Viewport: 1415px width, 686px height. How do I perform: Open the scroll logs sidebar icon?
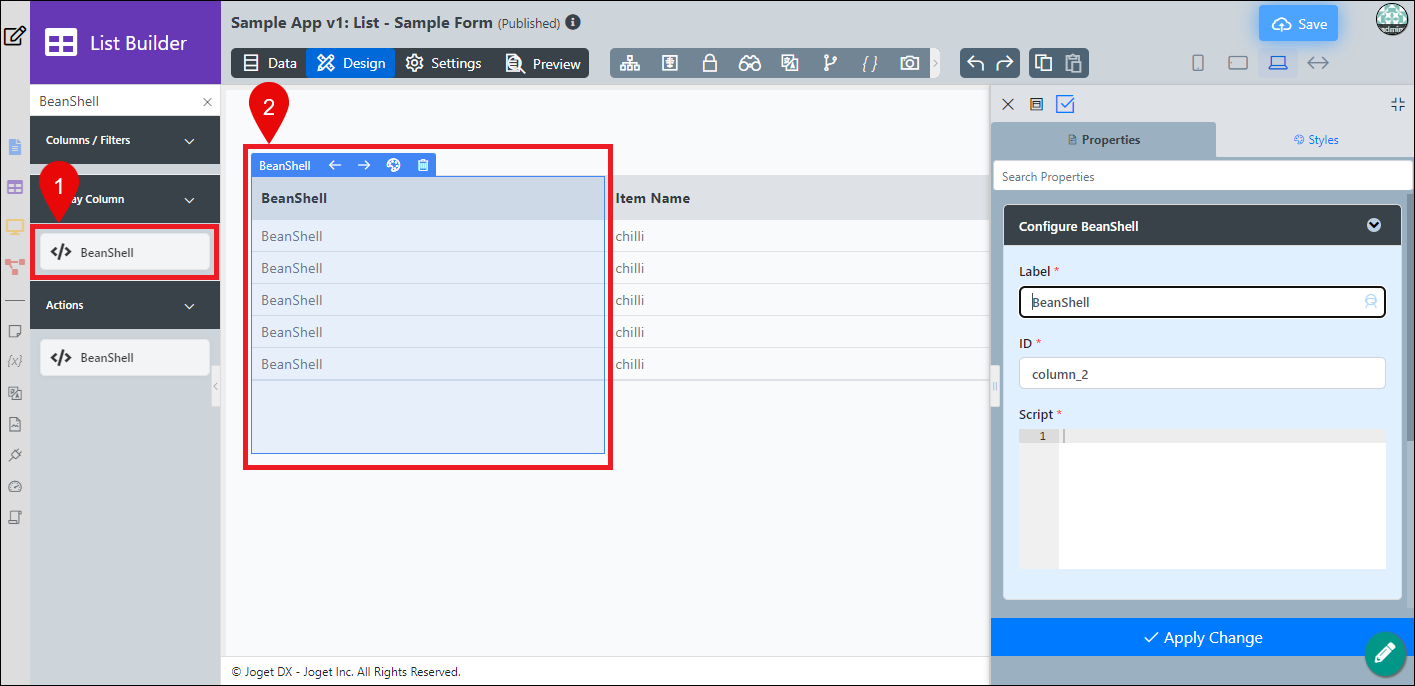(14, 518)
